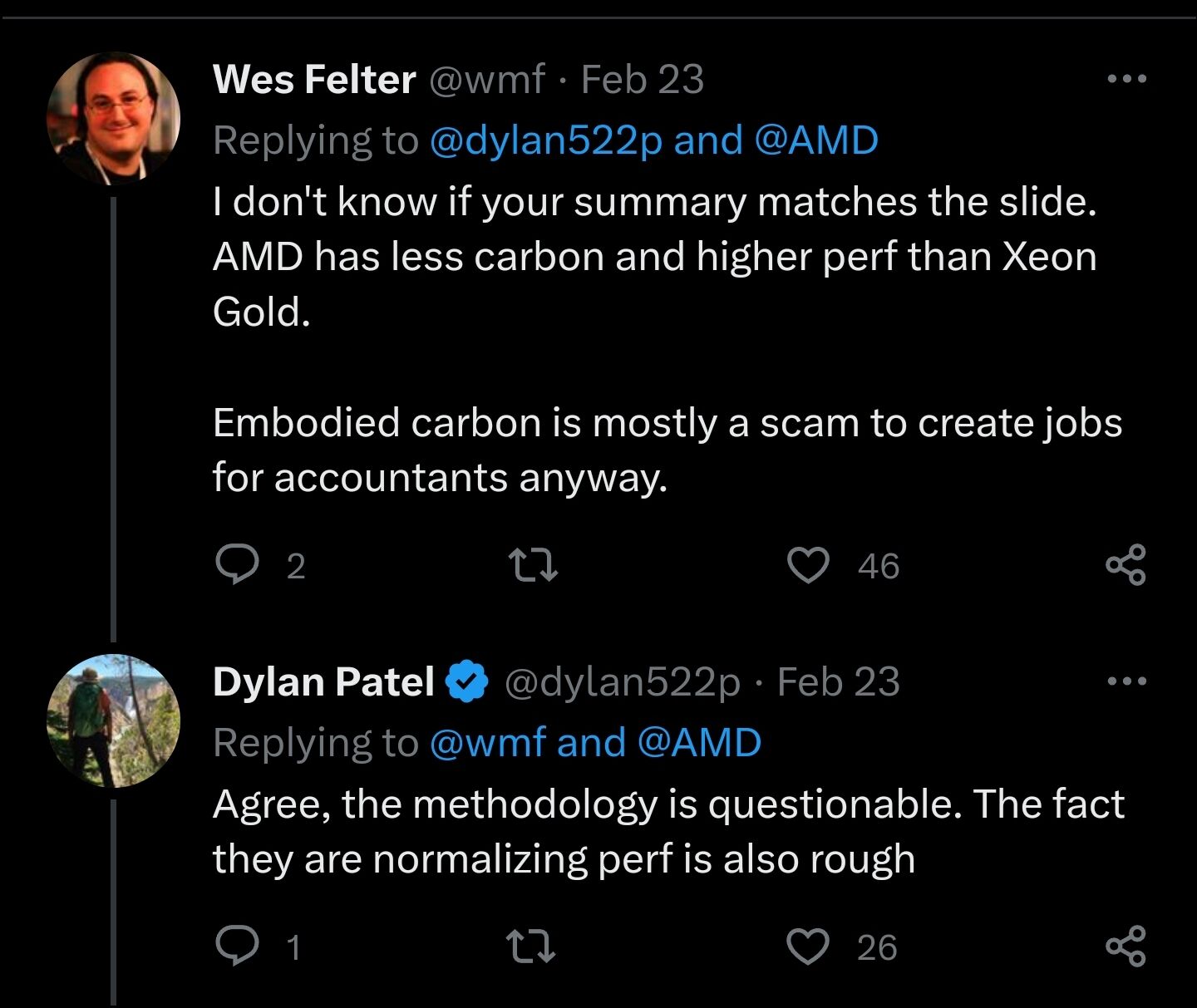1197x1008 pixels.
Task: Open Dylan Patel's profile picture
Action: coord(113,720)
